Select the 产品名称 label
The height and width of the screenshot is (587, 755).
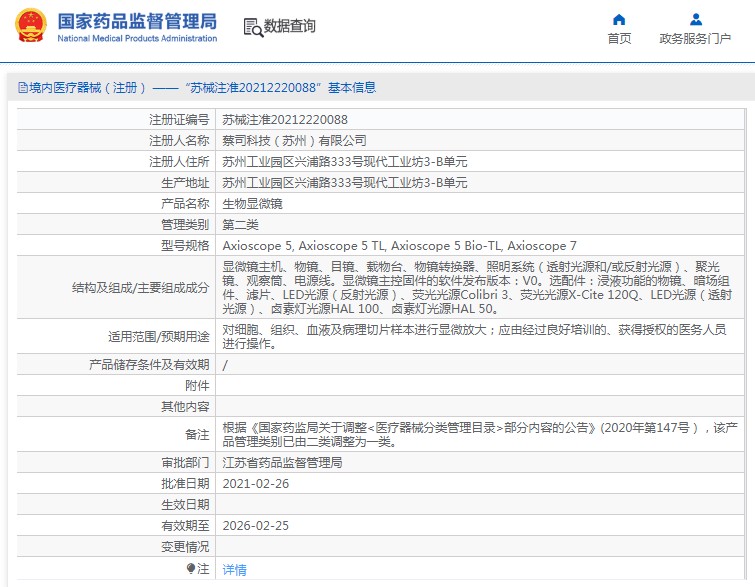pos(185,204)
